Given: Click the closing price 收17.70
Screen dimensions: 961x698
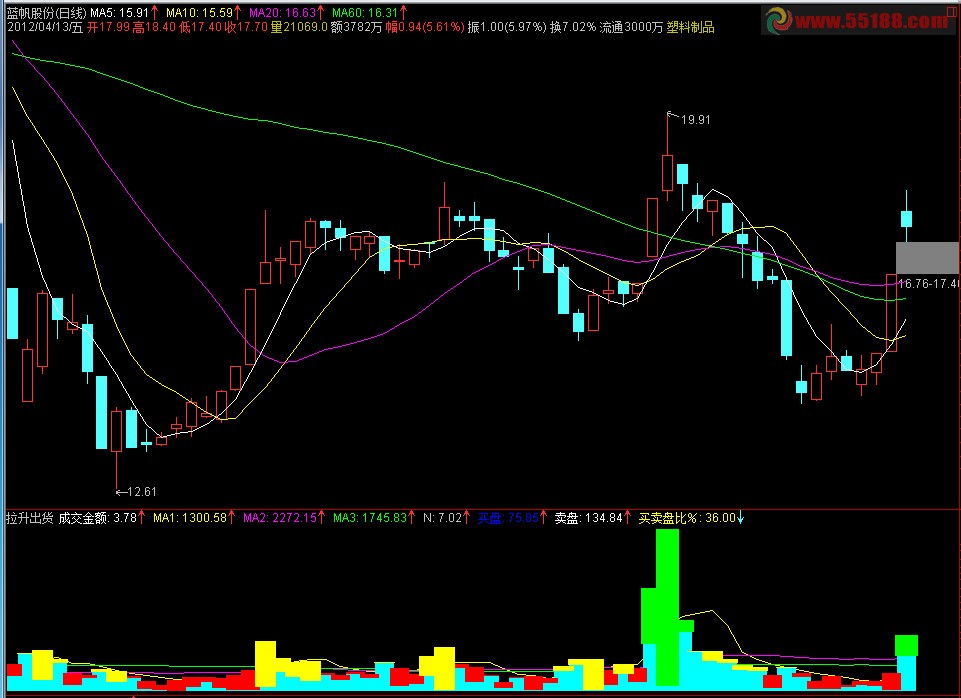Looking at the screenshot, I should click(x=246, y=27).
